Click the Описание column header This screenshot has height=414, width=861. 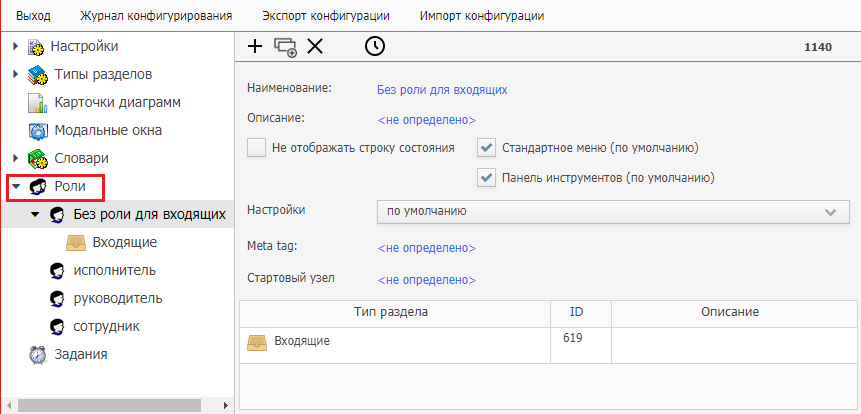(734, 312)
